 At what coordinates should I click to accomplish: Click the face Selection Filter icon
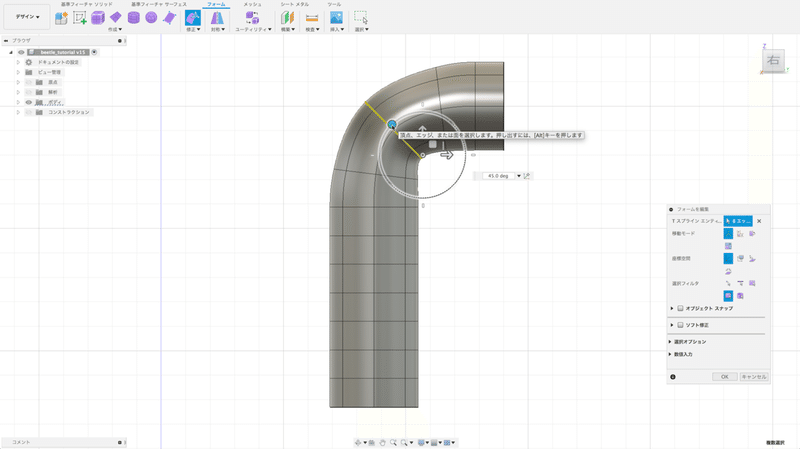tap(752, 283)
